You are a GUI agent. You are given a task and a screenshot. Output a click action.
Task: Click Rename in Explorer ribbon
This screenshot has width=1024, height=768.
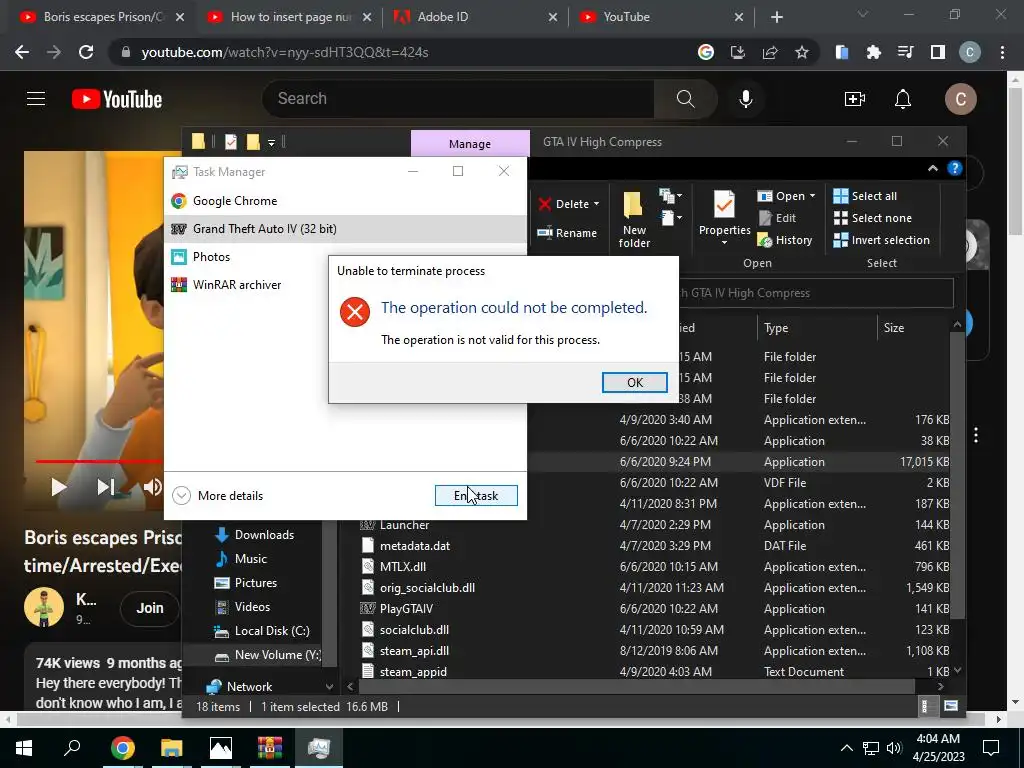[566, 232]
